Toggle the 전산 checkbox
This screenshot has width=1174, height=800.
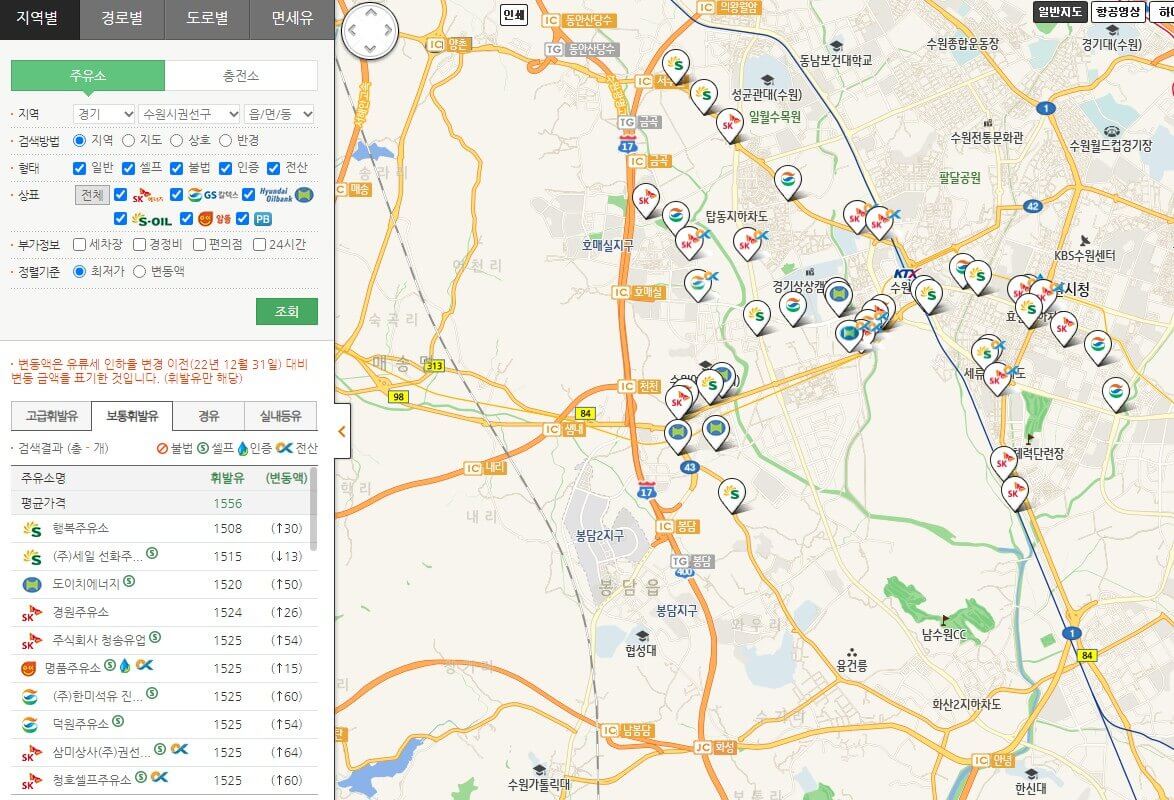pyautogui.click(x=273, y=168)
